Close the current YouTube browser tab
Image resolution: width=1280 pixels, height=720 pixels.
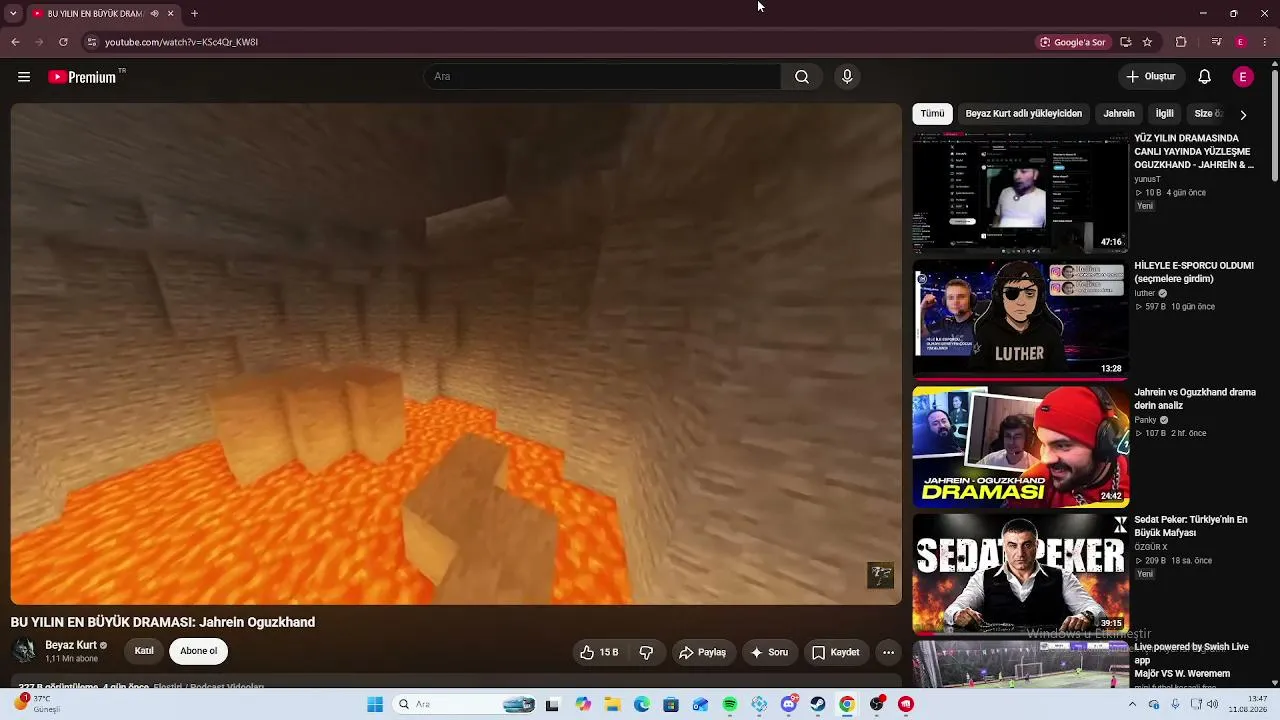click(x=170, y=14)
